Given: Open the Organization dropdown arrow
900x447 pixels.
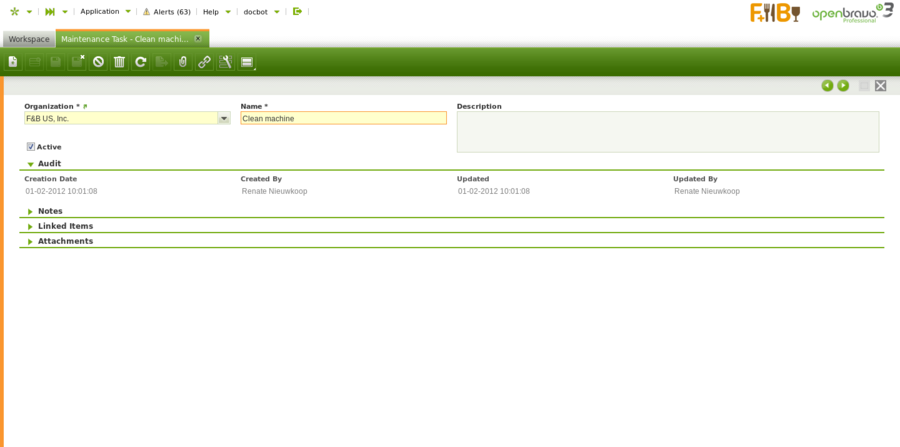Looking at the screenshot, I should [224, 118].
